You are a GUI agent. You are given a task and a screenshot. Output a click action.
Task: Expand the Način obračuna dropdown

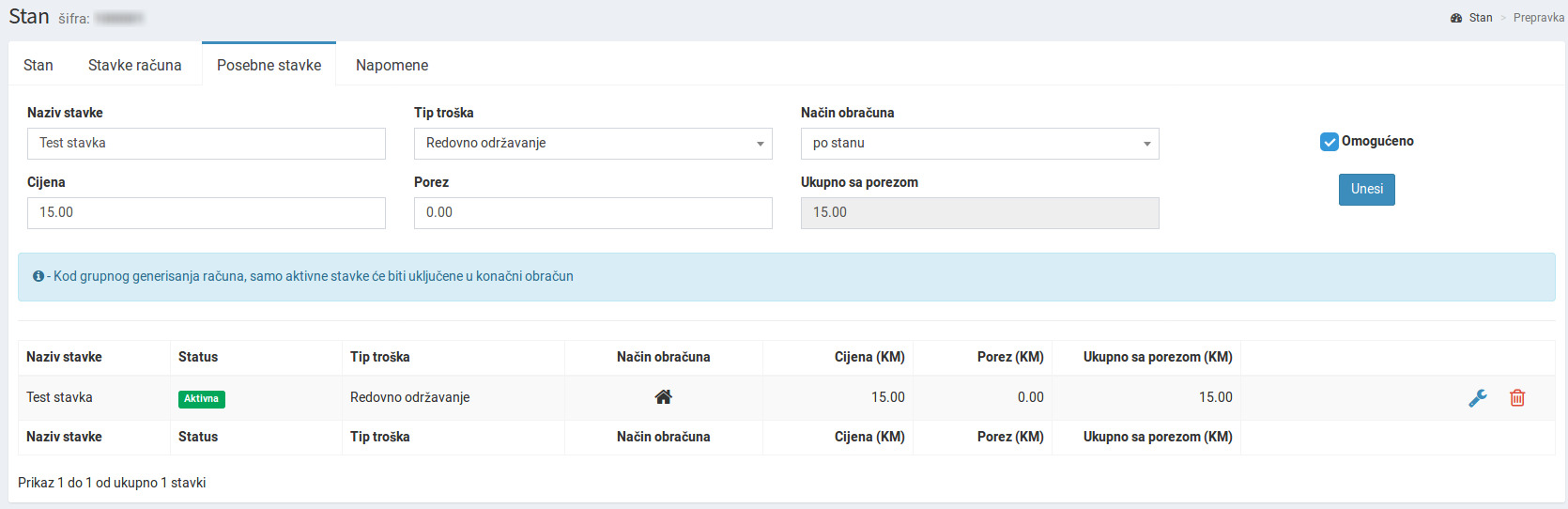click(979, 144)
